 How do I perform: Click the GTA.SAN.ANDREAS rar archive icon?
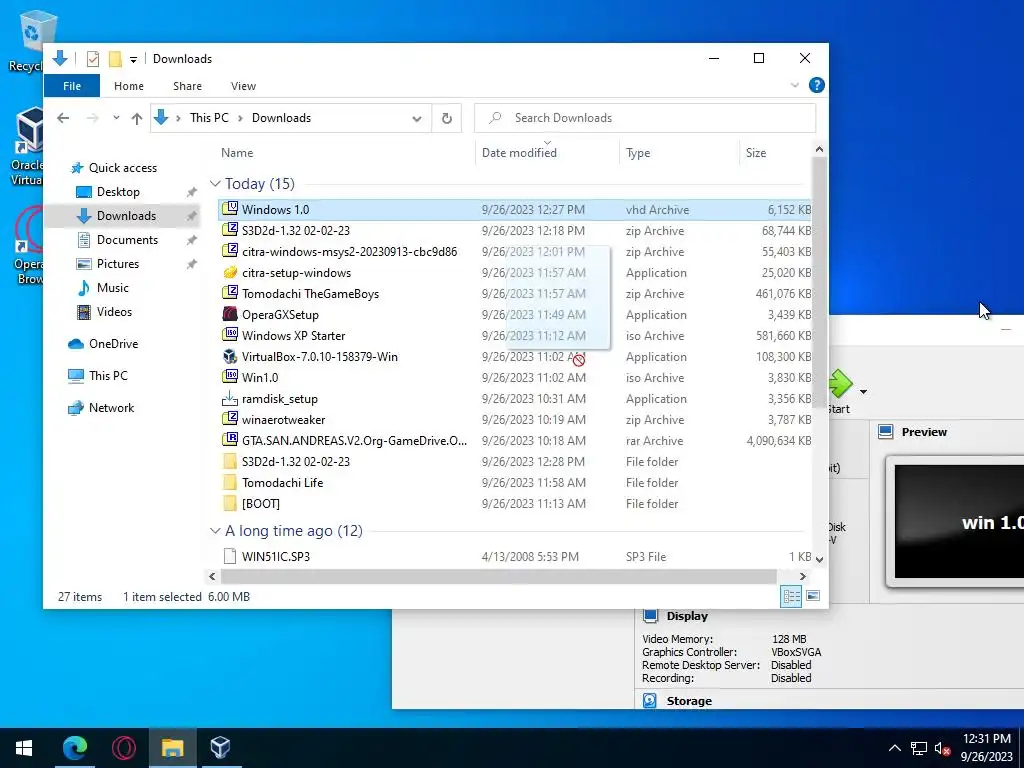pos(230,440)
